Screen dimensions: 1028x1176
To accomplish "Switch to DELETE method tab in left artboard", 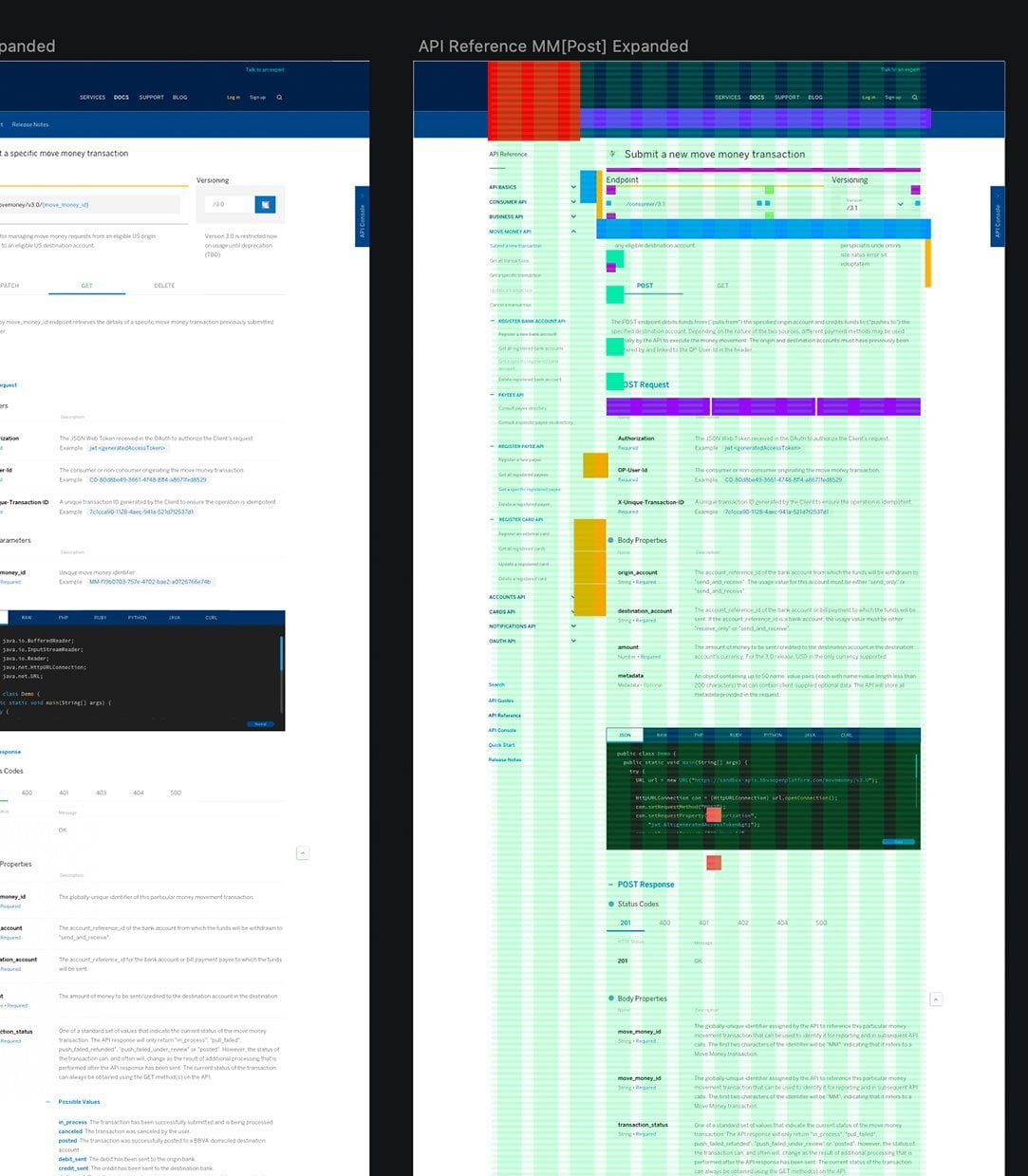I will [x=164, y=286].
